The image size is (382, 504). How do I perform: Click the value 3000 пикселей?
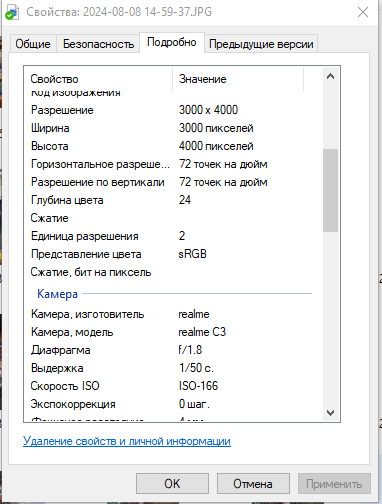click(216, 128)
